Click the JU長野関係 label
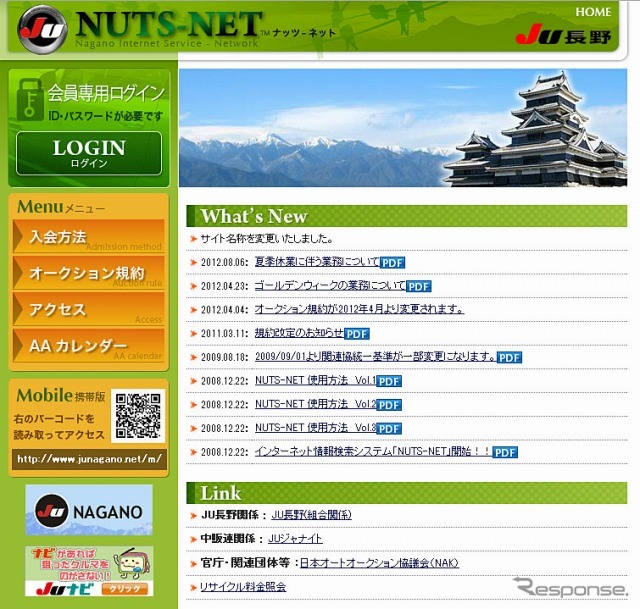 [234, 515]
